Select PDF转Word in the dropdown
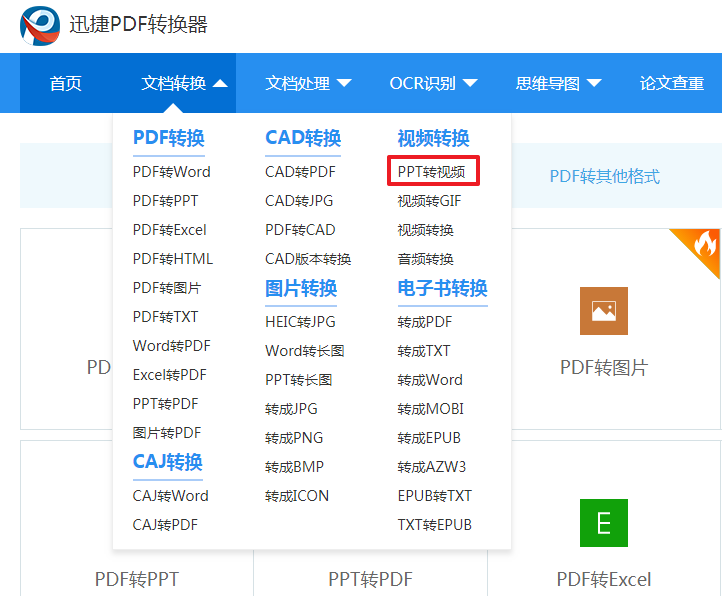The width and height of the screenshot is (722, 596). (171, 172)
